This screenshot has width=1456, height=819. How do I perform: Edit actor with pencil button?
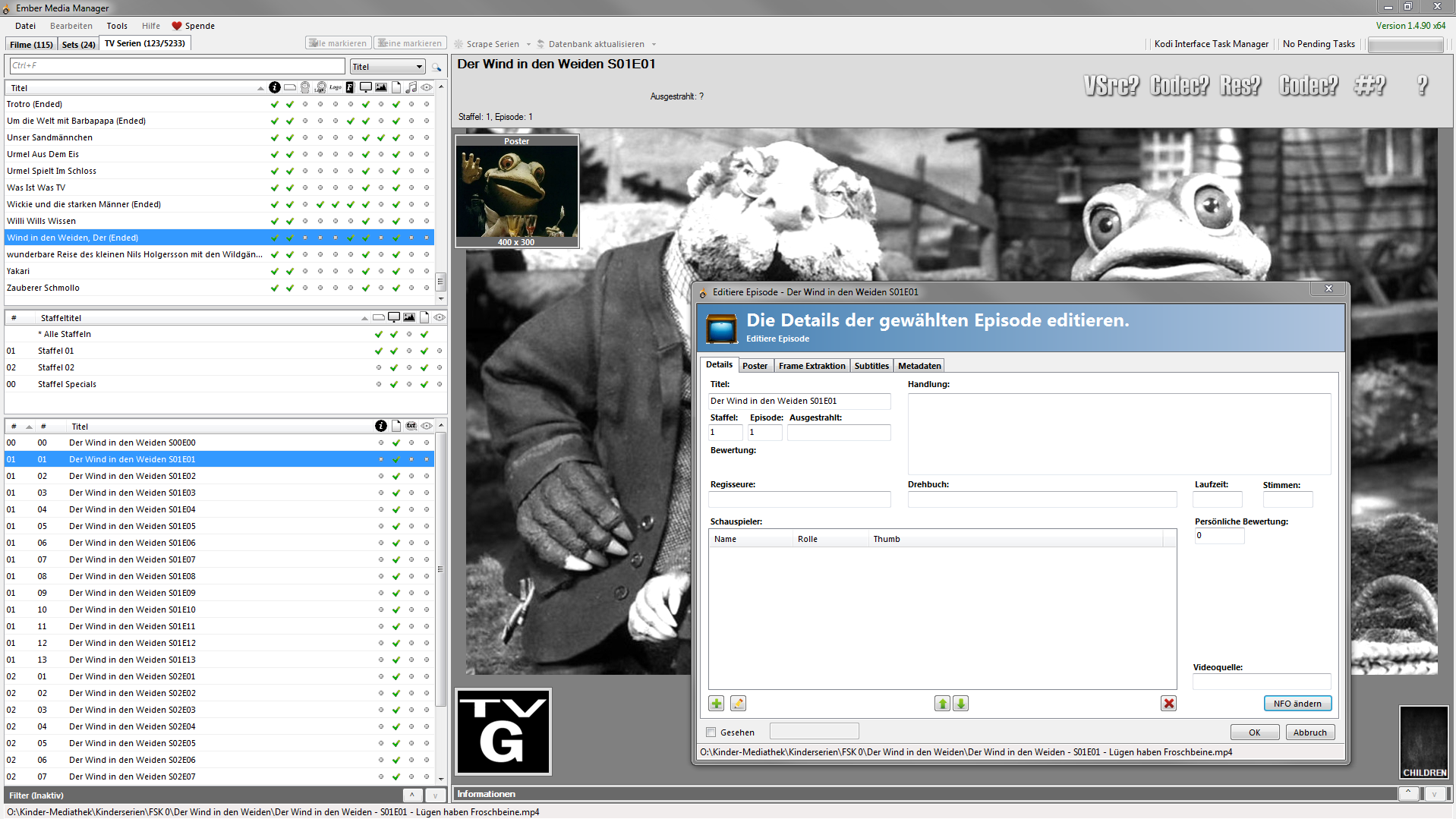(738, 704)
